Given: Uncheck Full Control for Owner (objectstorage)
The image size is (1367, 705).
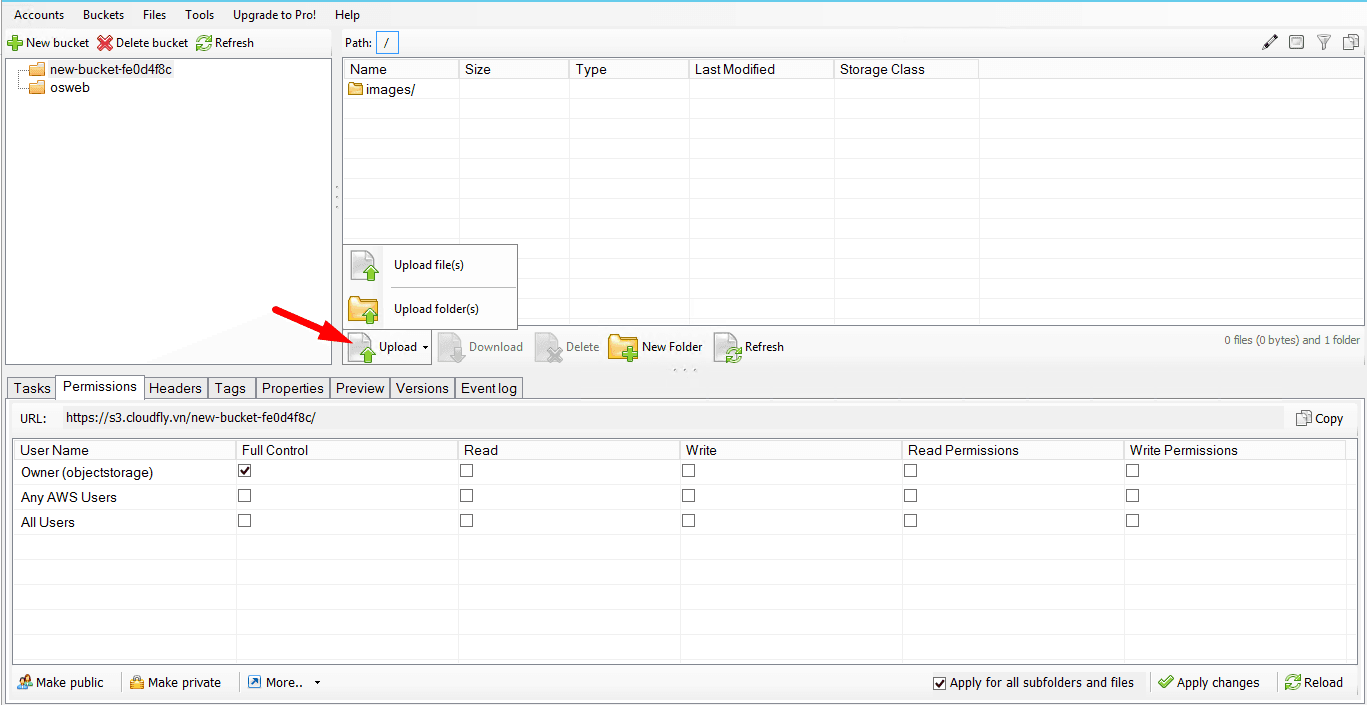Looking at the screenshot, I should (244, 470).
